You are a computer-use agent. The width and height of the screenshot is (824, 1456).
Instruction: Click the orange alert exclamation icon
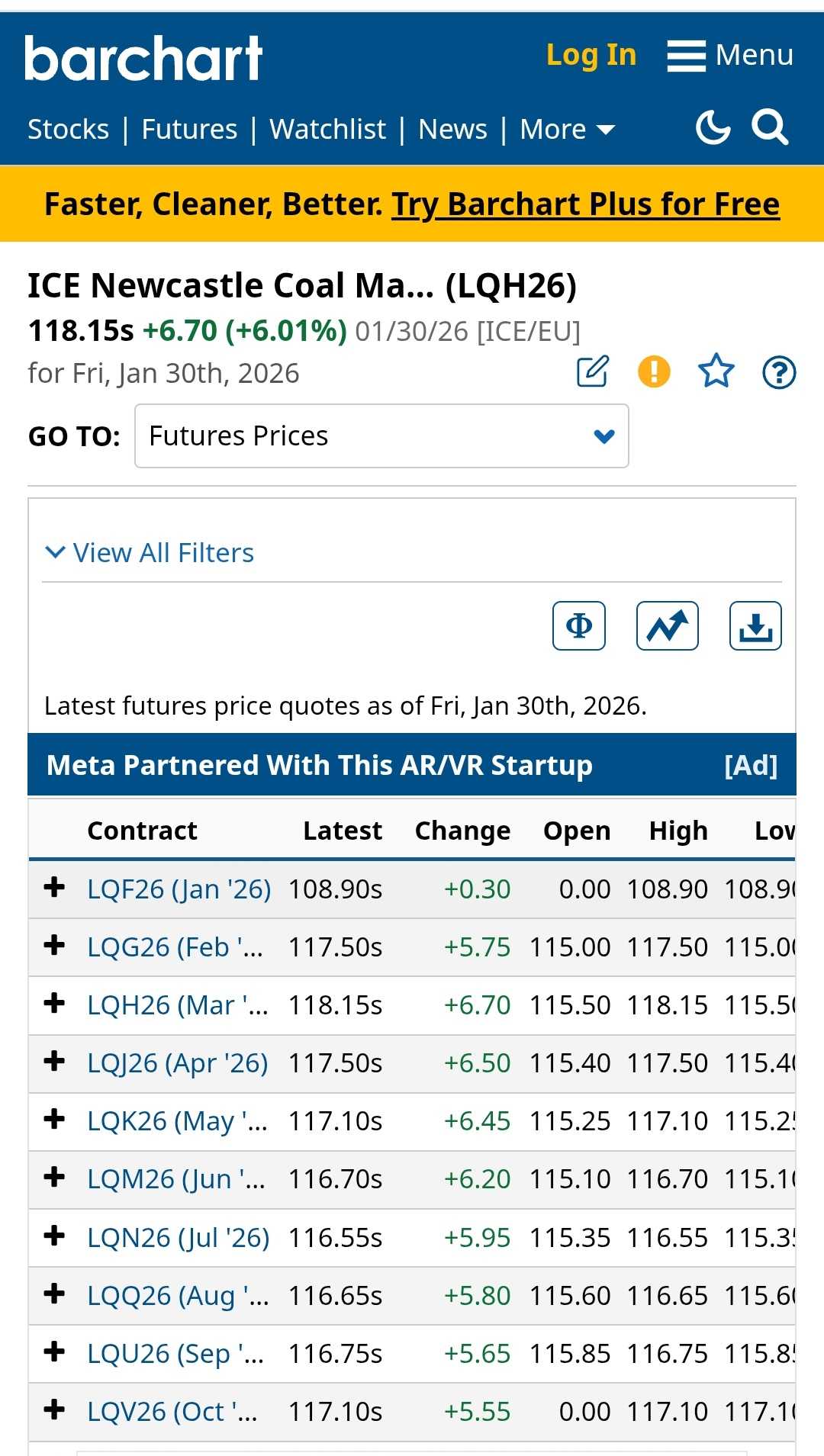654,372
